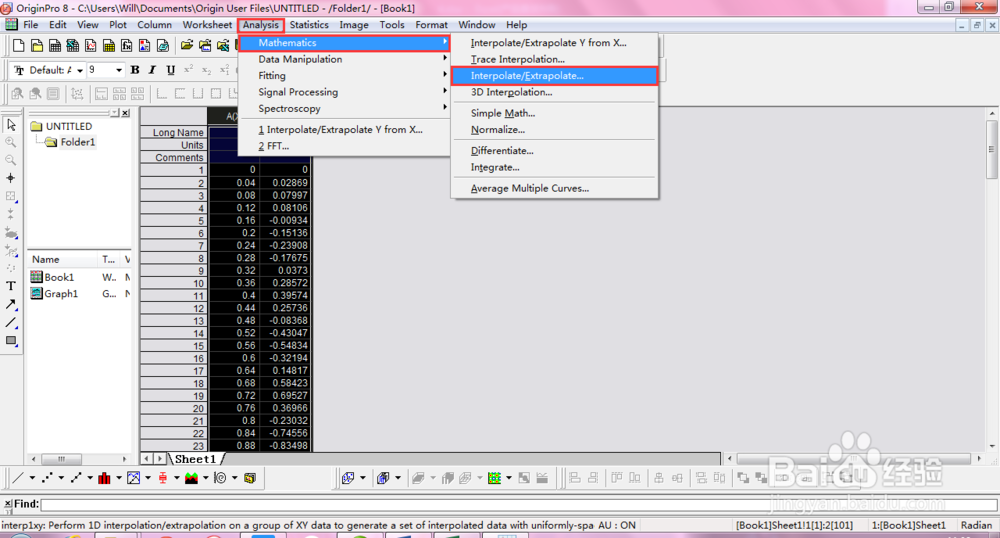This screenshot has height=538, width=1000.
Task: Open the font name dropdown
Action: tap(80, 70)
